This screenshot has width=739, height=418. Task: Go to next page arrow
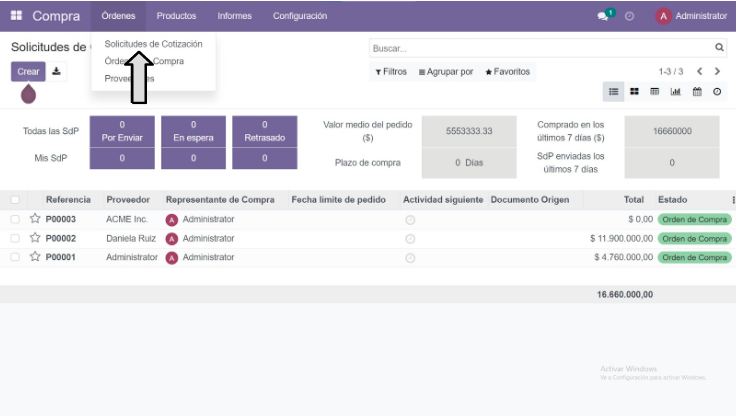coord(717,71)
